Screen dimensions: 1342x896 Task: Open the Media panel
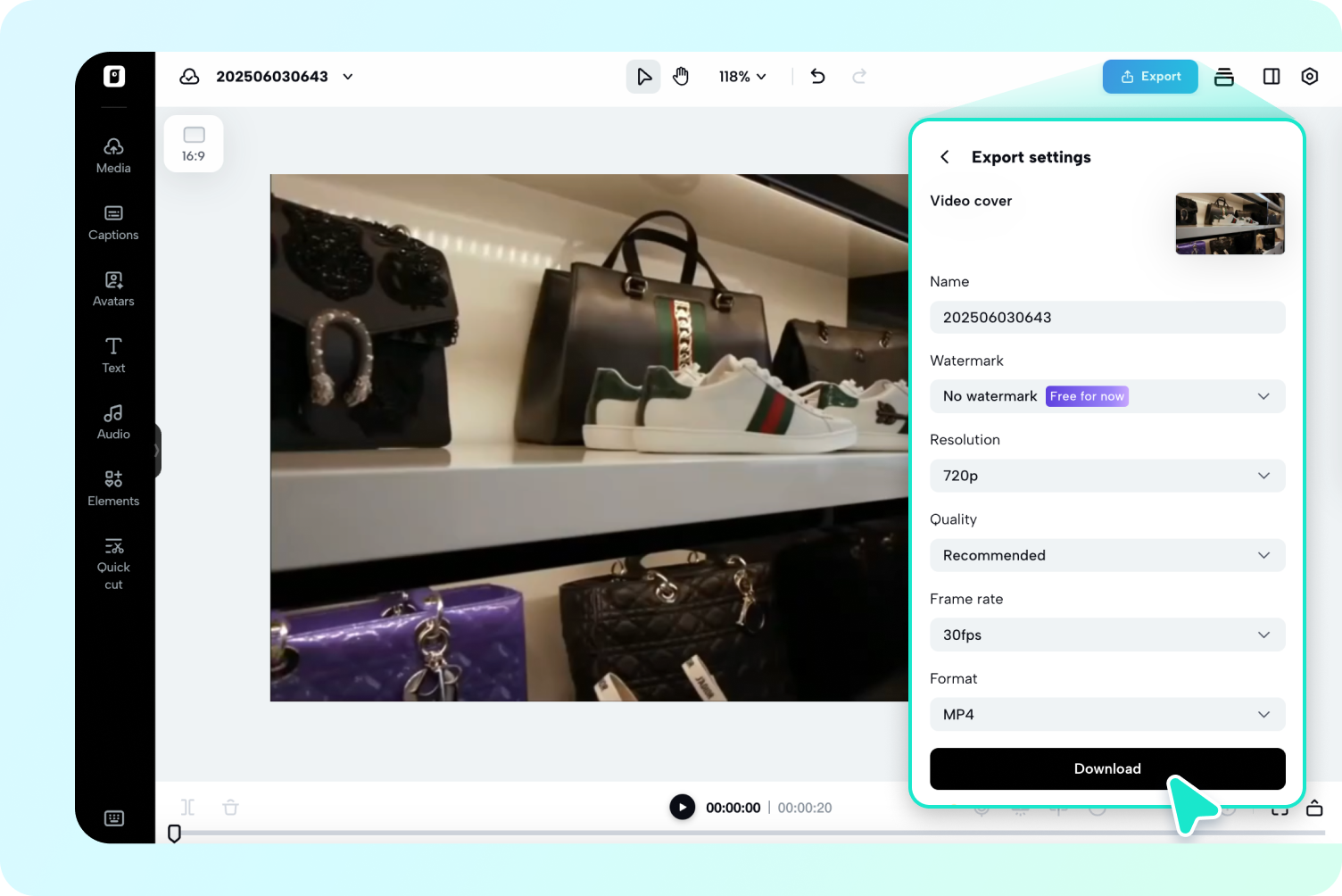click(113, 155)
